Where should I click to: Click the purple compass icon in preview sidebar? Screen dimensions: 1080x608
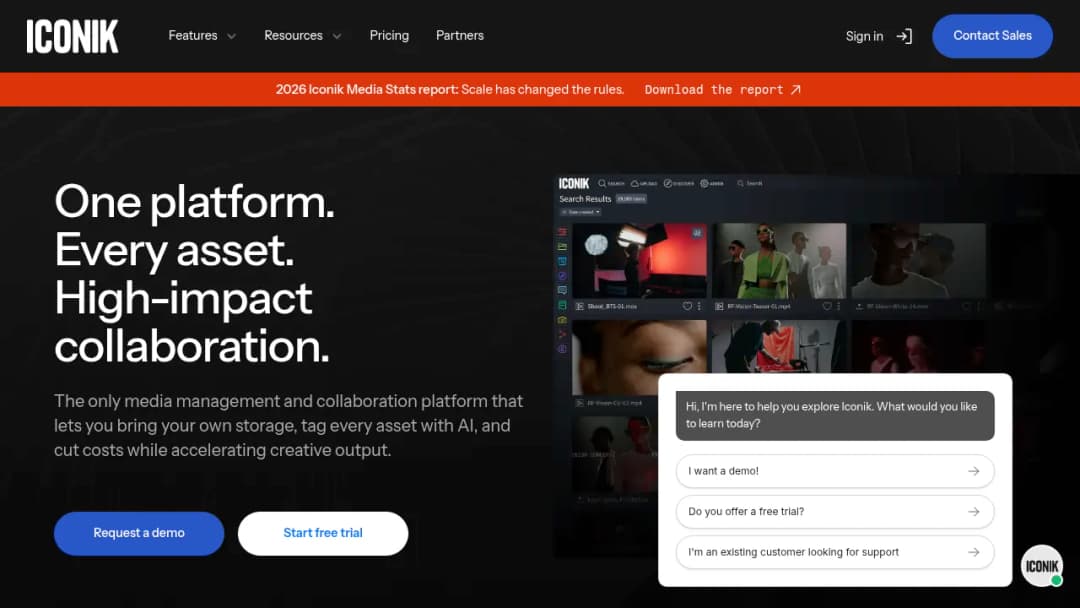562,276
